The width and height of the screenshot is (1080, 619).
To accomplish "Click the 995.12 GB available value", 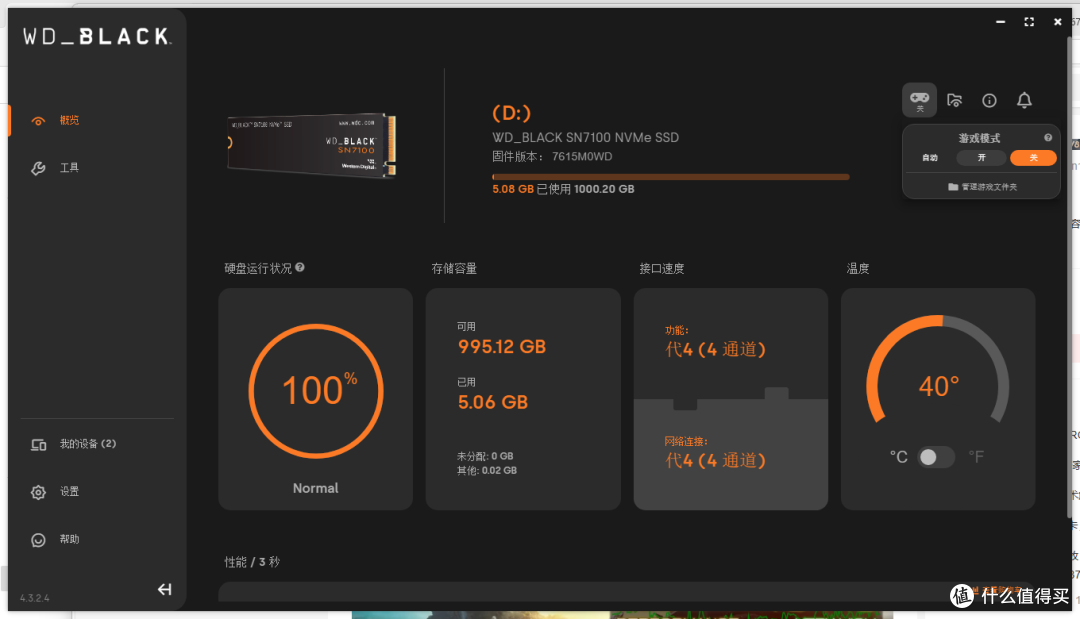I will (x=501, y=346).
